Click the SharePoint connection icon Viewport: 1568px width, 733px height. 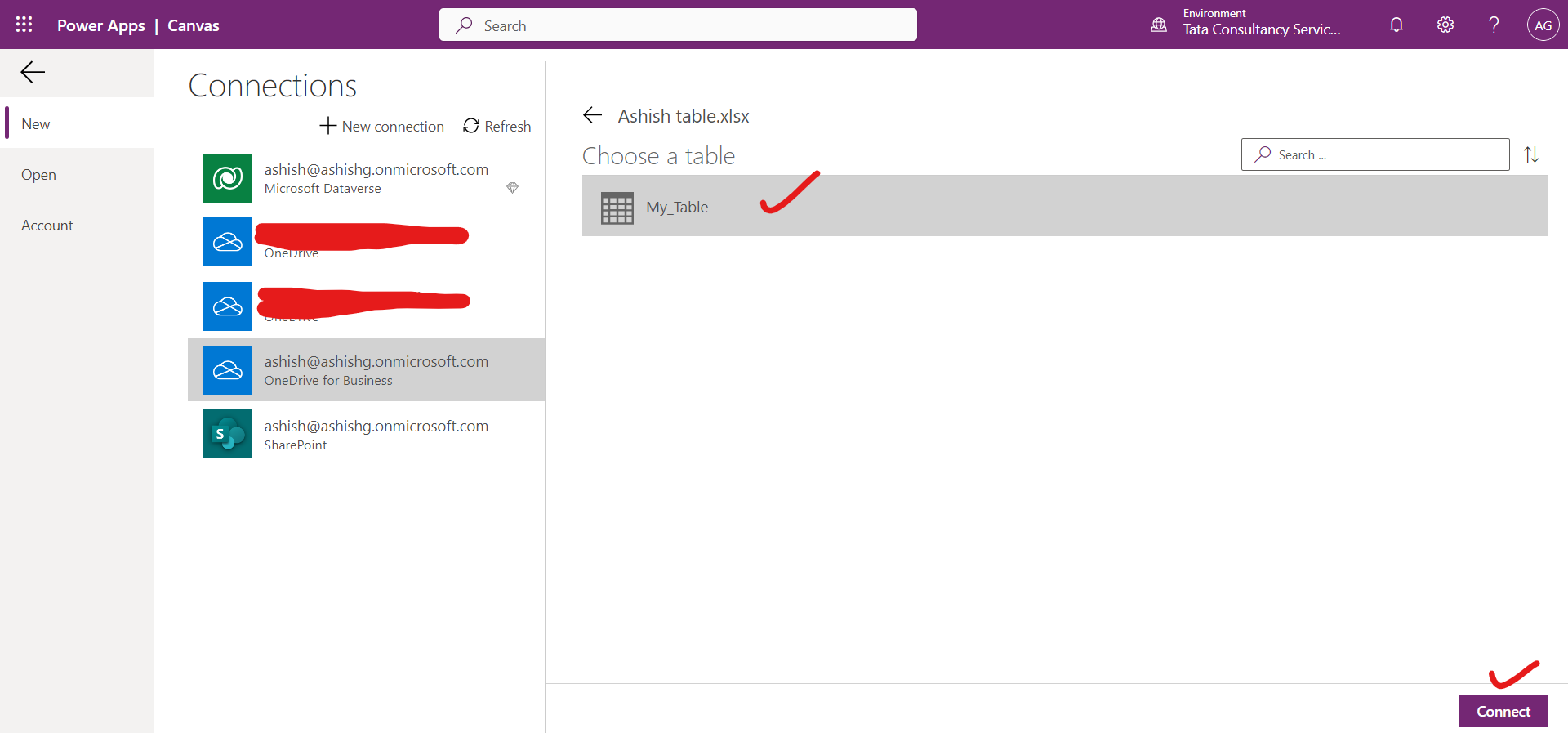coord(228,434)
